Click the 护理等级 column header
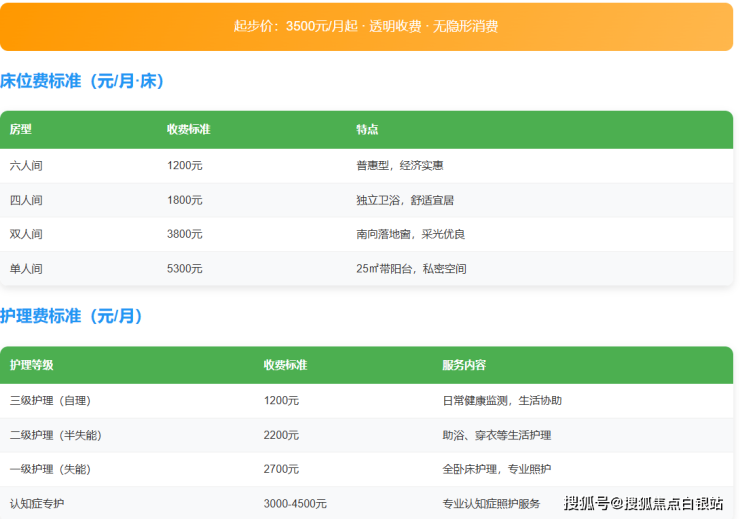This screenshot has width=740, height=519. [32, 365]
